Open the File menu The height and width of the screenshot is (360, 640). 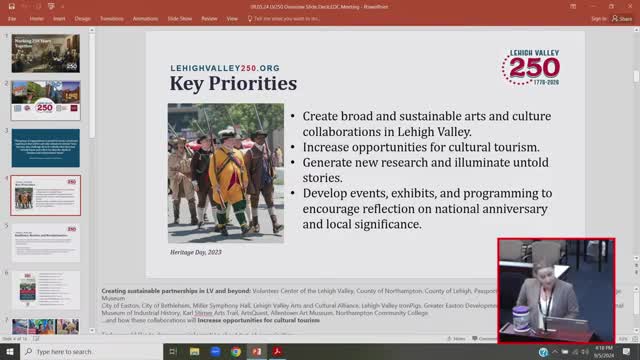tap(12, 19)
